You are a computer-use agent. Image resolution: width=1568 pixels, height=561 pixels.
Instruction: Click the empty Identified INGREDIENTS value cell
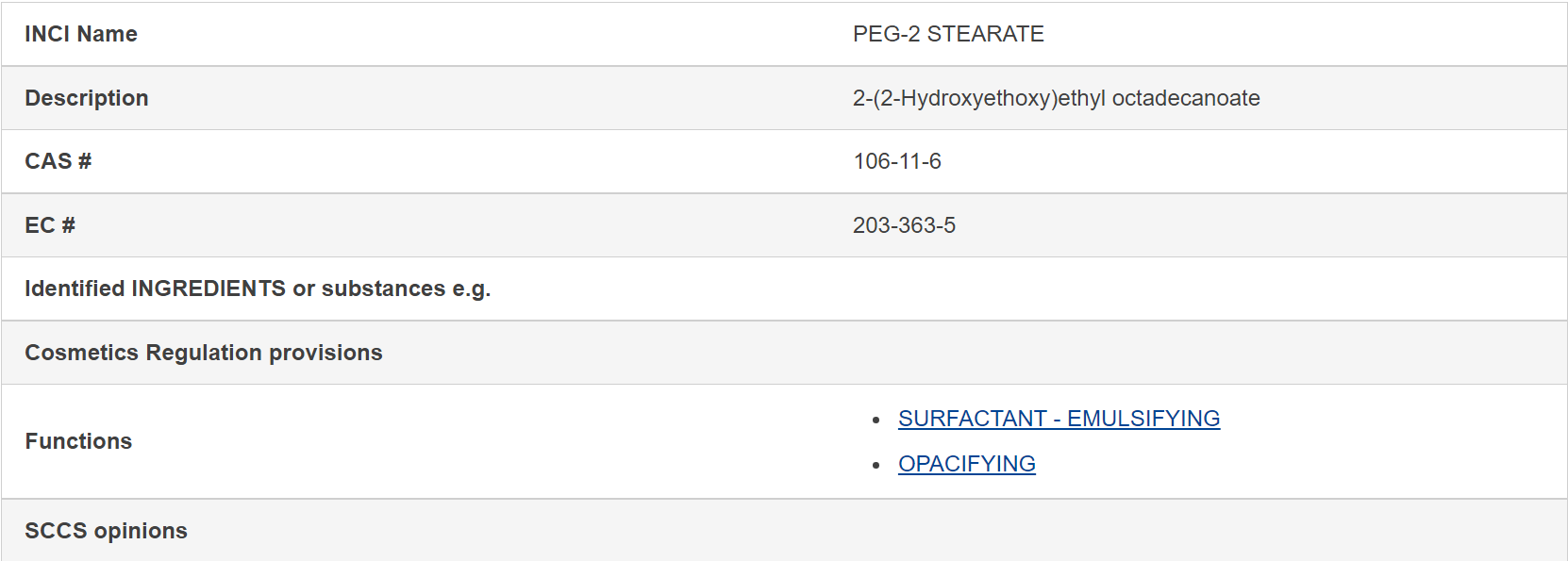pyautogui.click(x=1198, y=289)
